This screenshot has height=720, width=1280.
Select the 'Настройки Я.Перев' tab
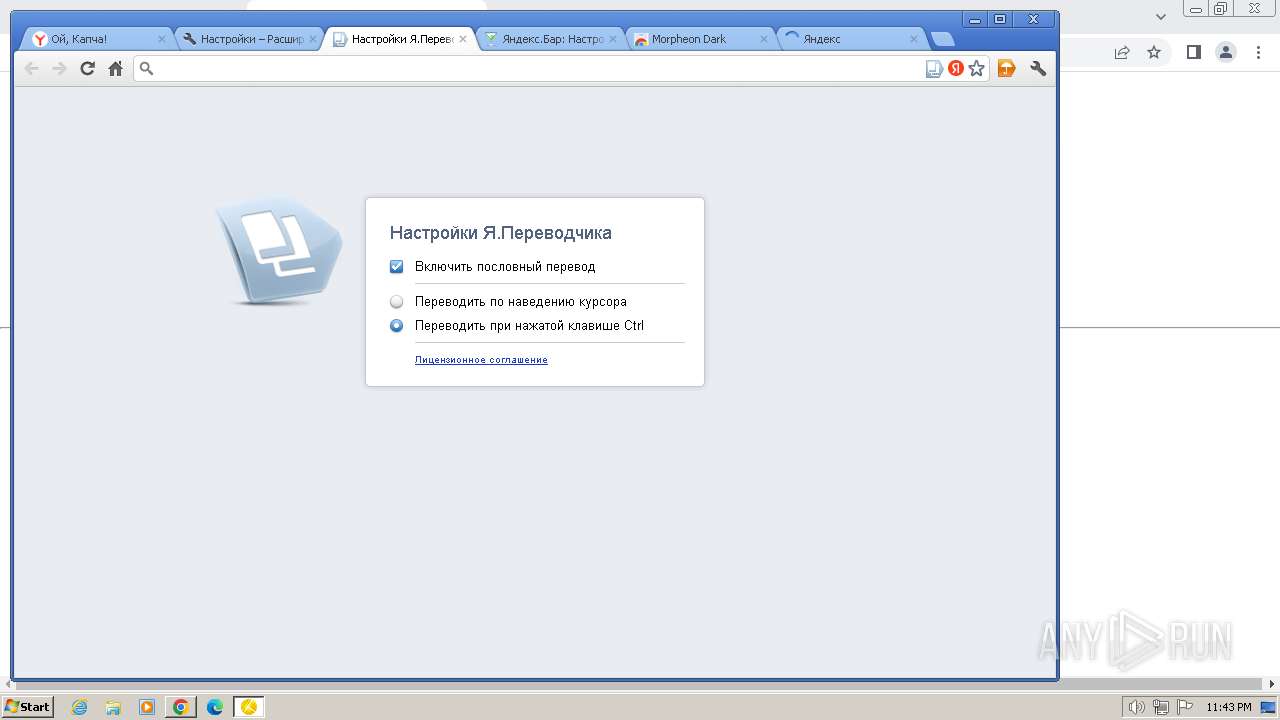tap(399, 39)
